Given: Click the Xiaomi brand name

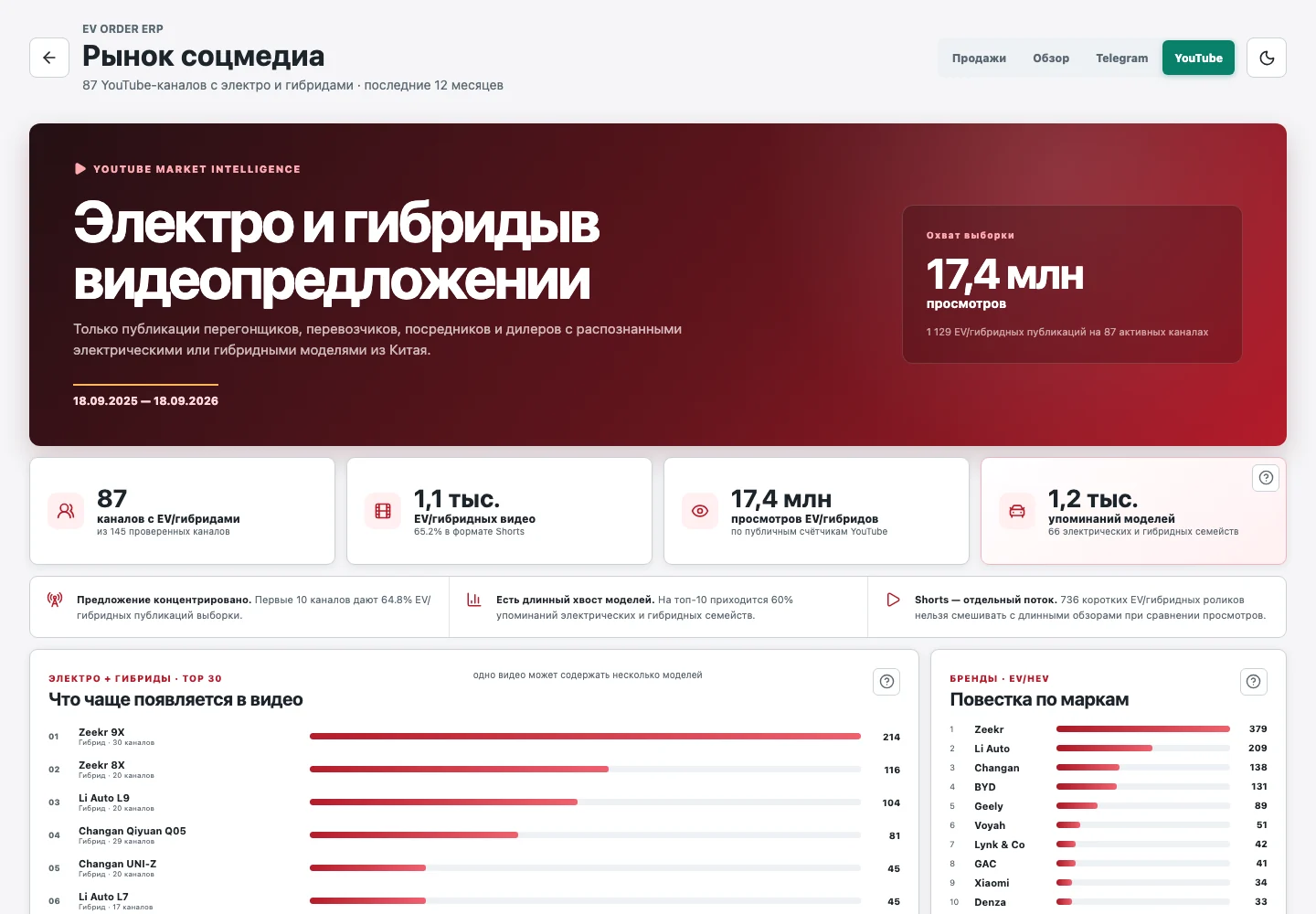Looking at the screenshot, I should tap(992, 883).
